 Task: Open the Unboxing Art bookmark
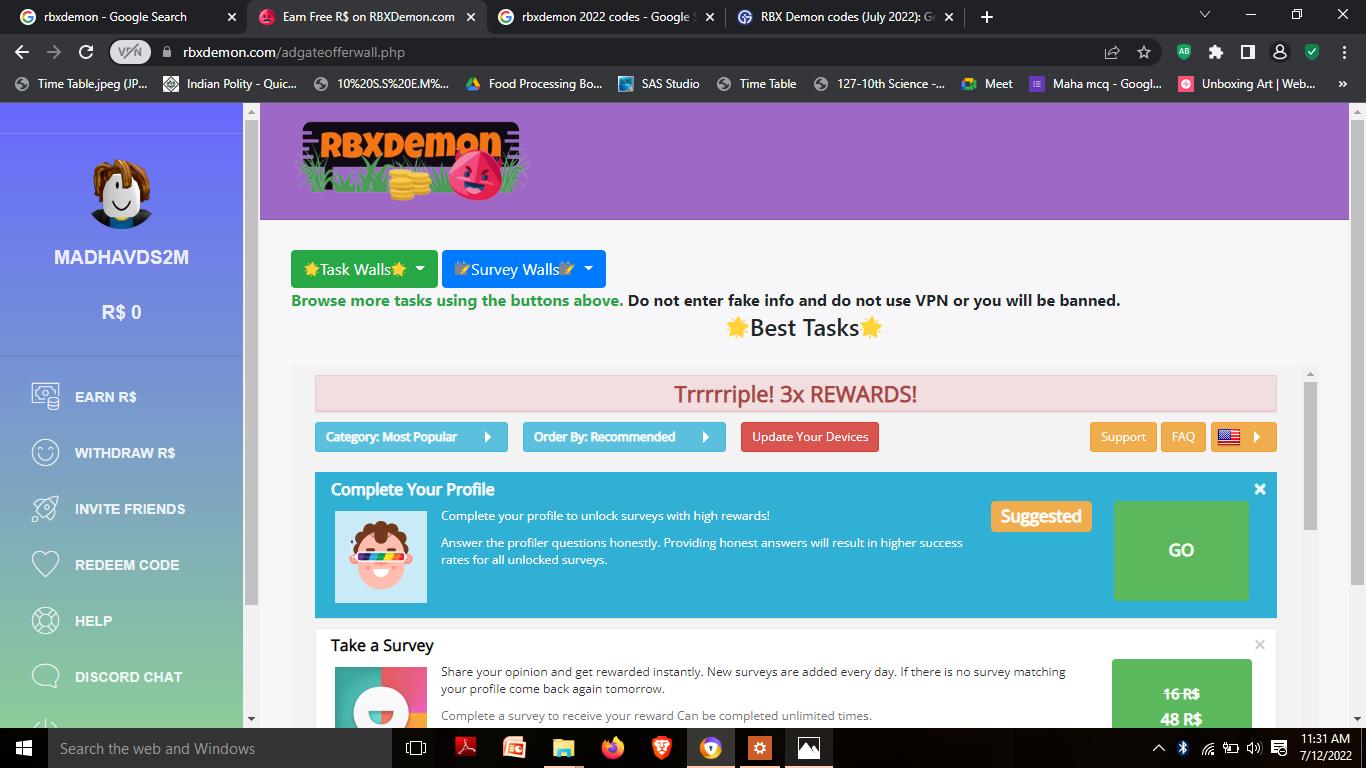[x=1247, y=84]
